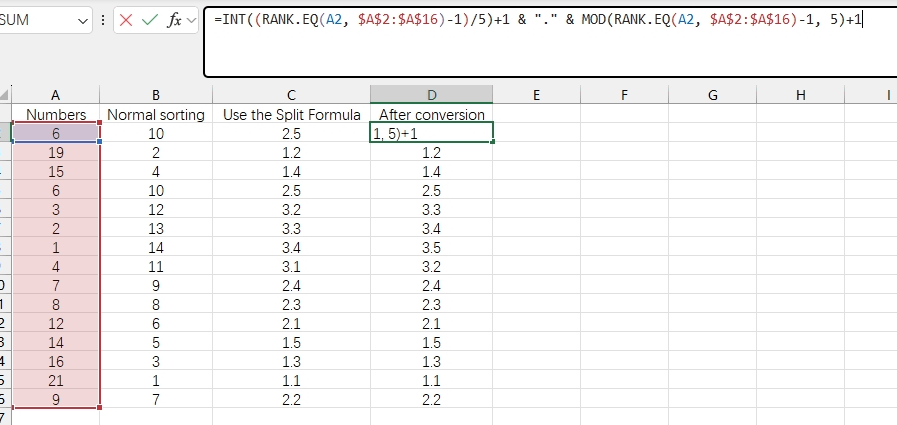Select column H header
The image size is (897, 425).
800,95
